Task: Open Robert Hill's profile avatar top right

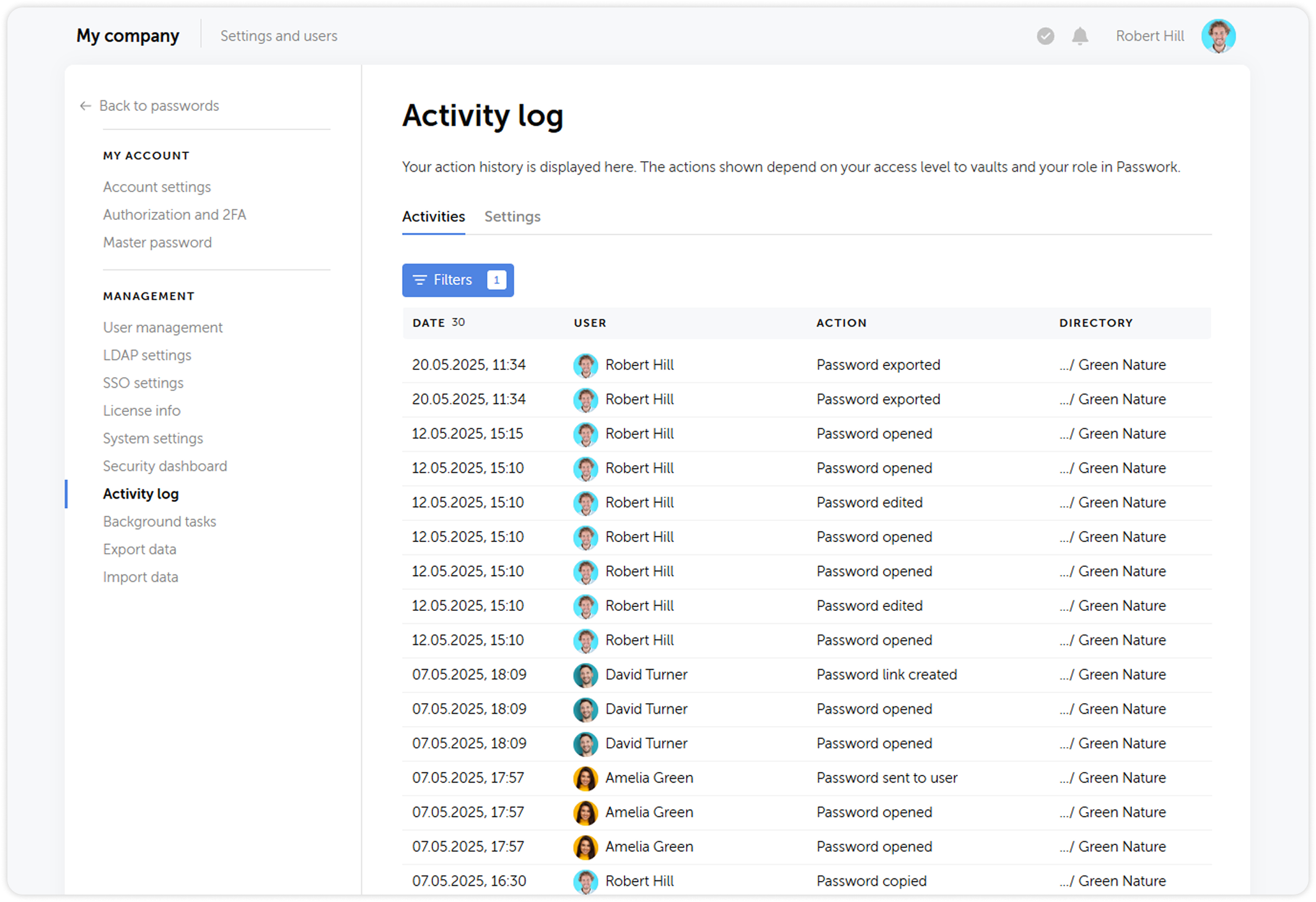Action: pyautogui.click(x=1219, y=36)
